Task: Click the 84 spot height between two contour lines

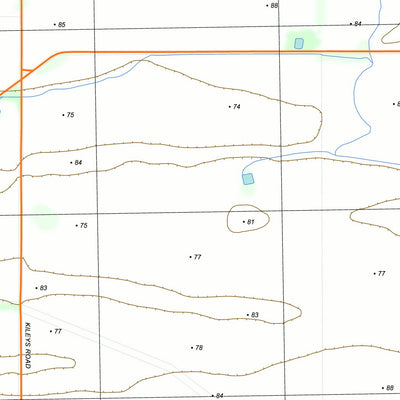Action: point(76,163)
